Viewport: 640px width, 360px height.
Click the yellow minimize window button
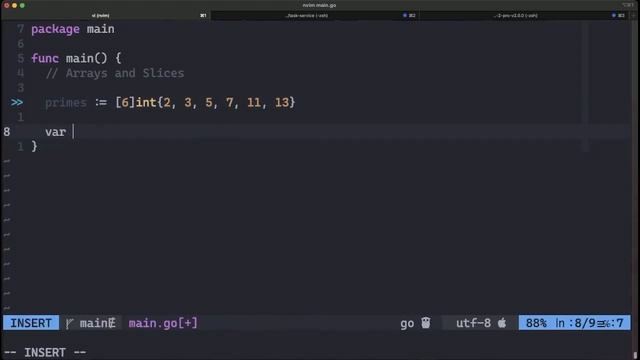click(14, 5)
